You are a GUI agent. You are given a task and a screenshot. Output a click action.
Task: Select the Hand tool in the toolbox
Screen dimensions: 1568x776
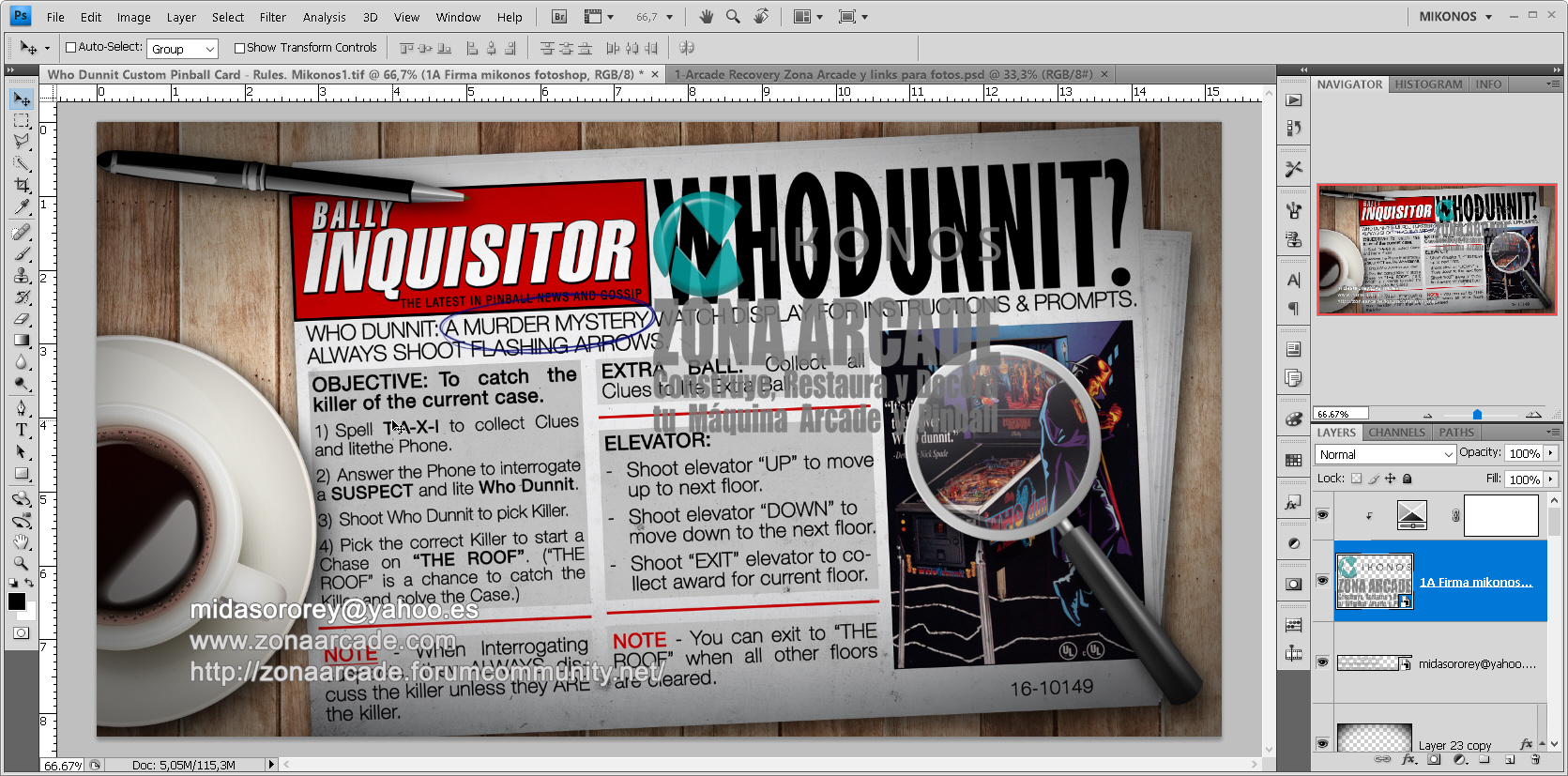click(x=22, y=541)
